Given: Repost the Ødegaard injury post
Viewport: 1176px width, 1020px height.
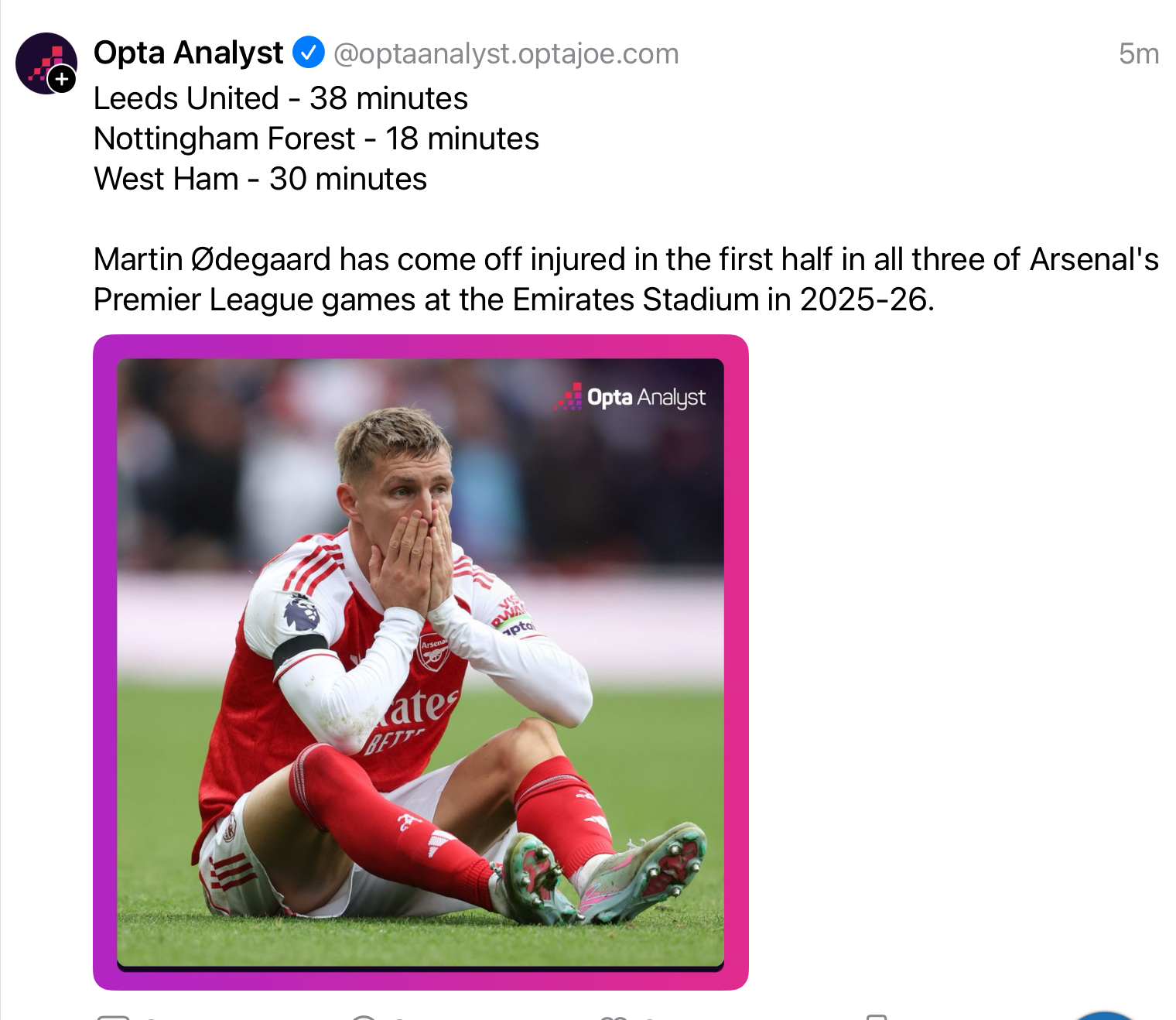Looking at the screenshot, I should pos(364,1016).
